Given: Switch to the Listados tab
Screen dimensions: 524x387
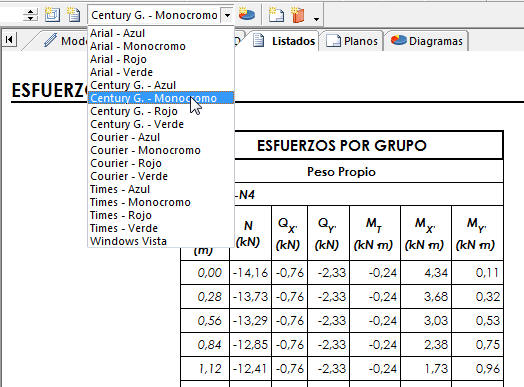Looking at the screenshot, I should [x=284, y=41].
